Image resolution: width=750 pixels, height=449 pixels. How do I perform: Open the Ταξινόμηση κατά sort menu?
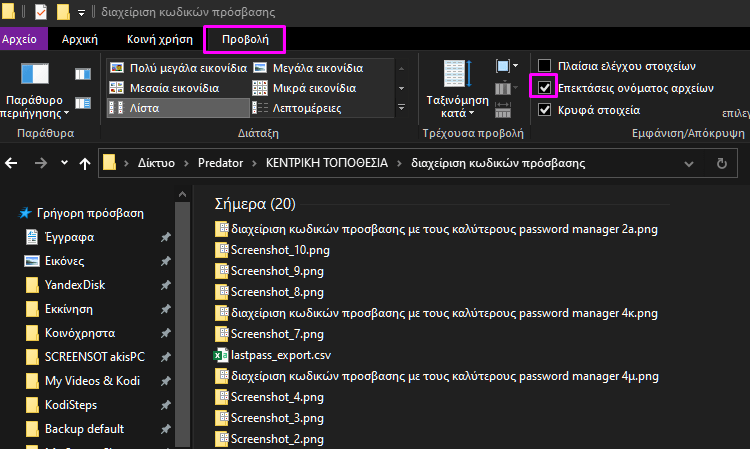[x=457, y=89]
